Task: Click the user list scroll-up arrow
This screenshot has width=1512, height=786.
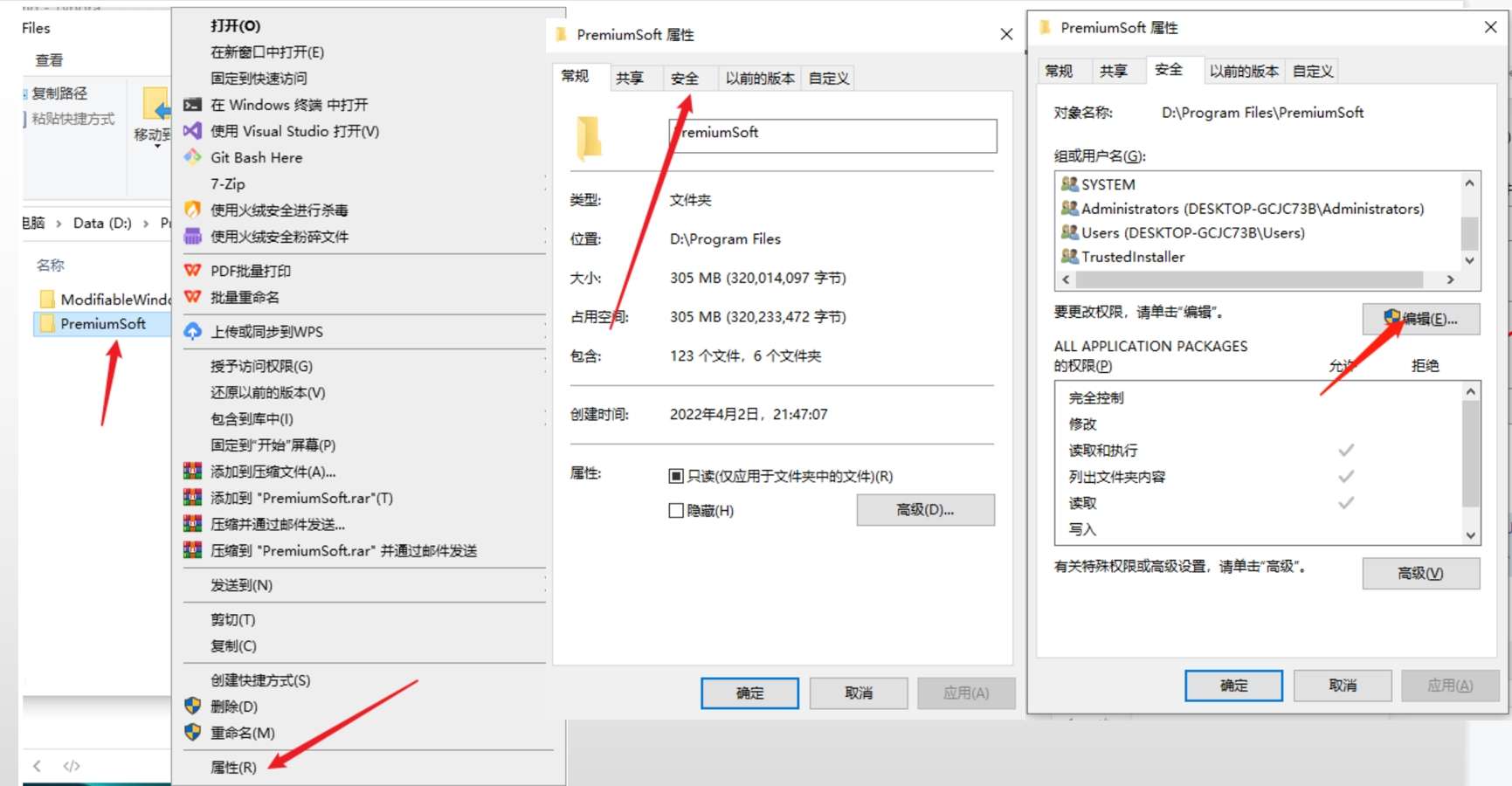Action: (1469, 183)
